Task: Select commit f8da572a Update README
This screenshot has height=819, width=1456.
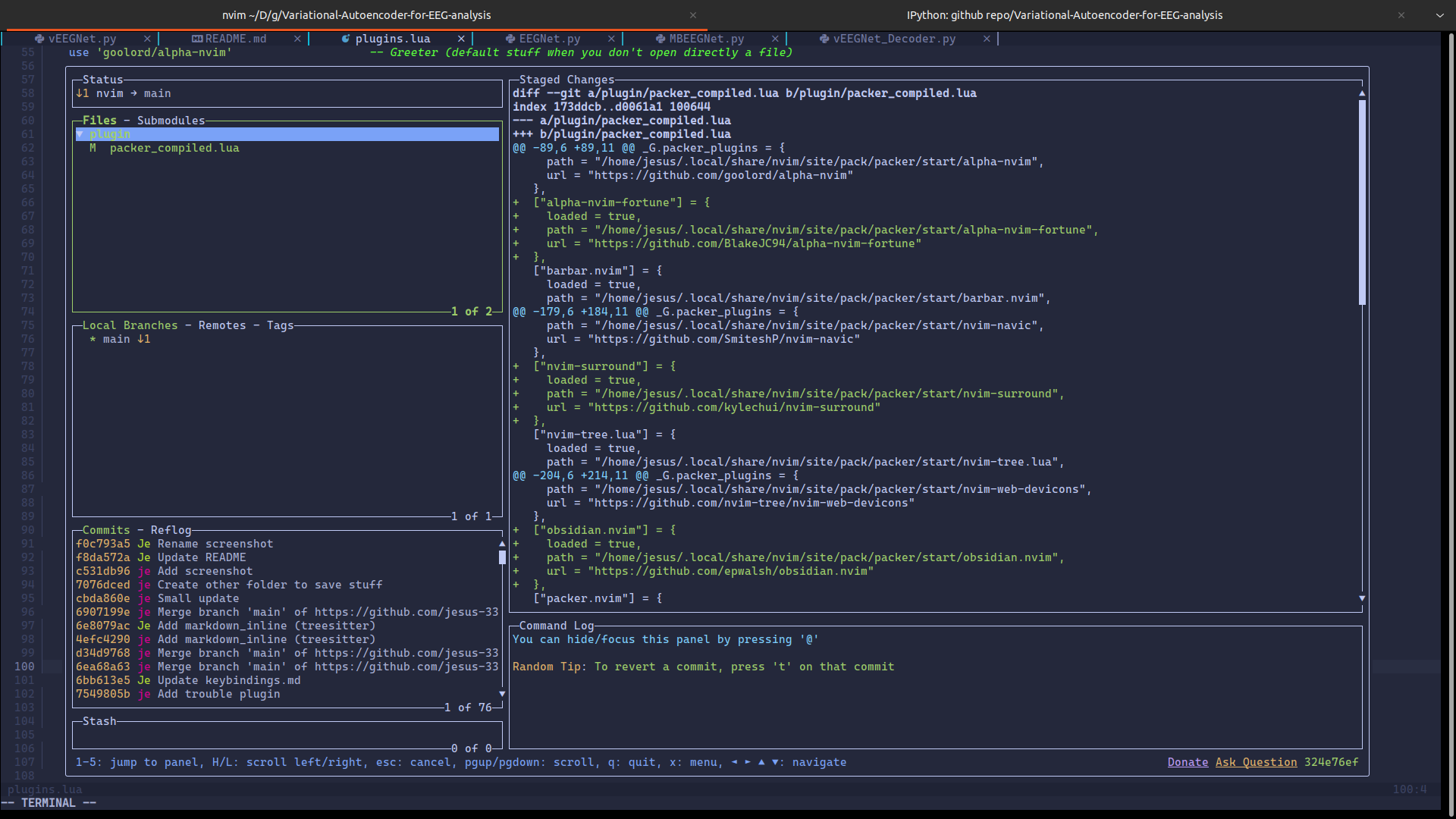Action: coord(287,557)
